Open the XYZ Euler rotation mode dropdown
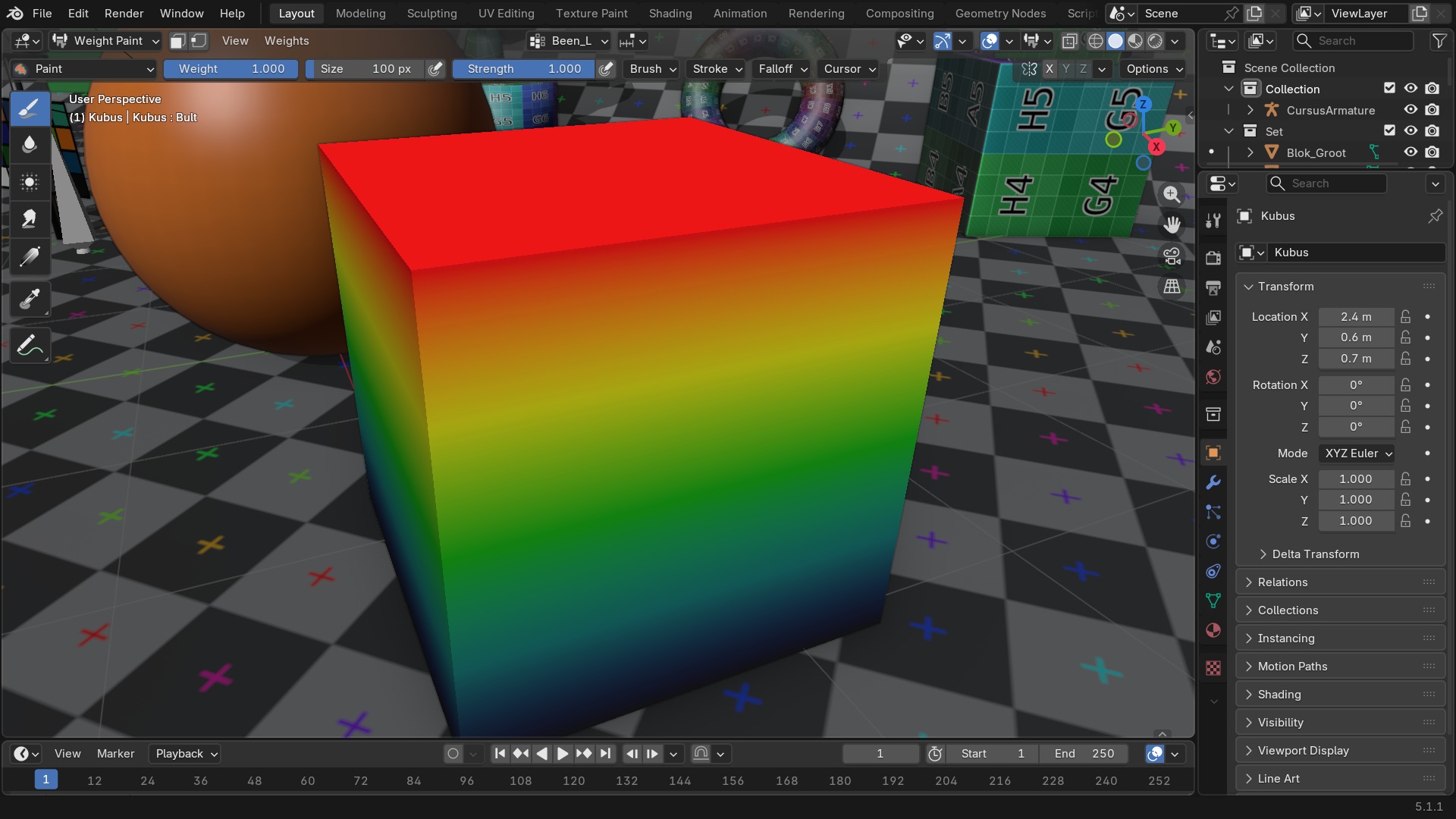Image resolution: width=1456 pixels, height=819 pixels. pyautogui.click(x=1357, y=453)
